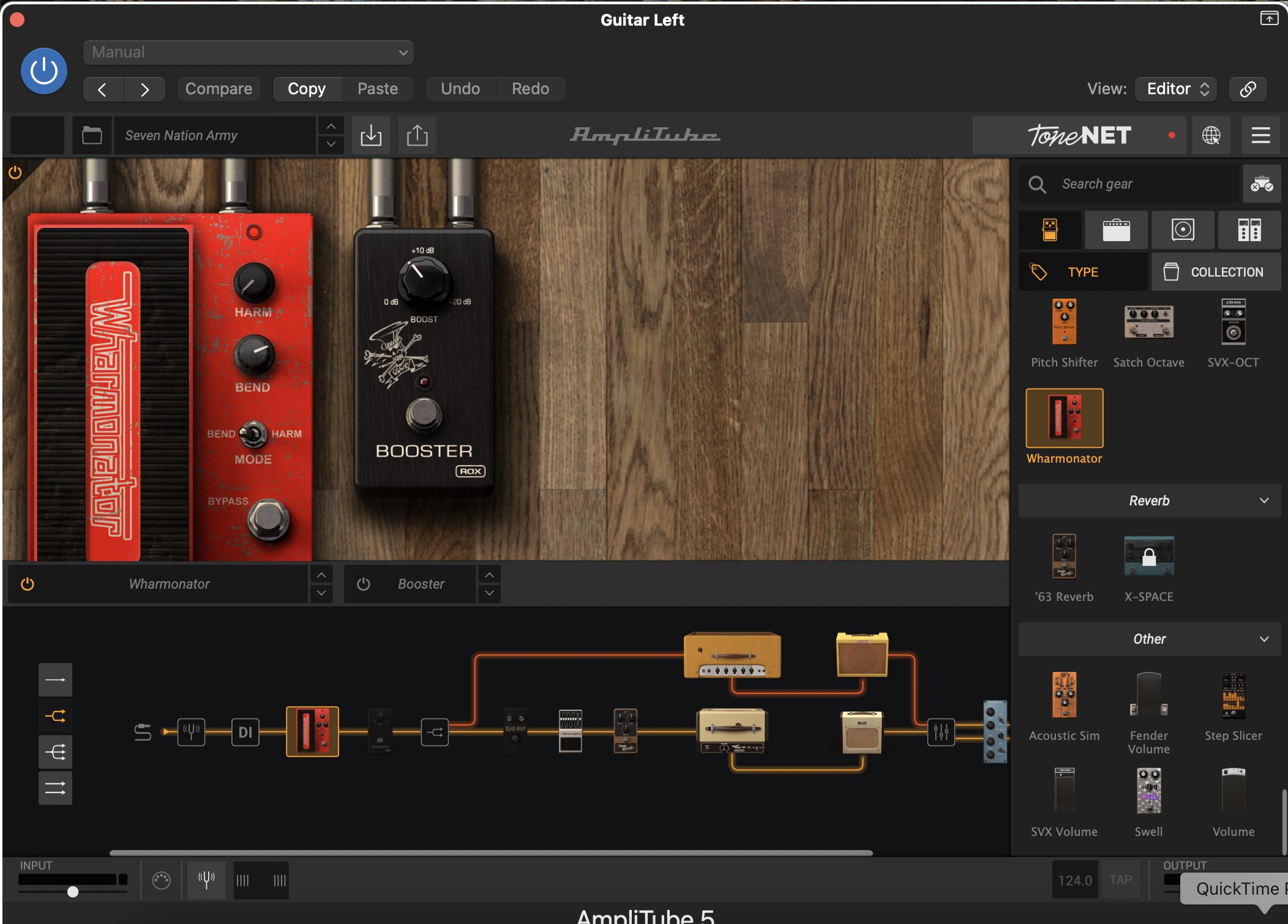Switch to the TYPE filter tab
This screenshot has width=1288, height=924.
coord(1082,272)
